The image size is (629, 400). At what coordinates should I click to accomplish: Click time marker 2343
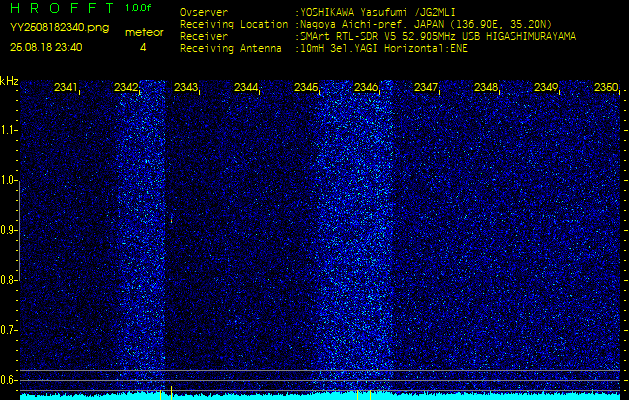tap(186, 87)
